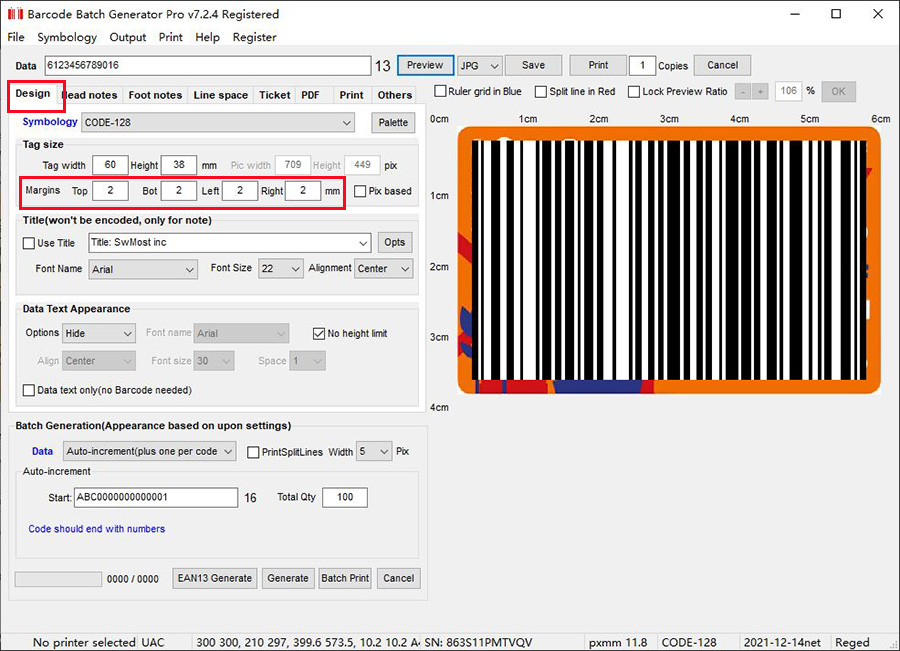Screen dimensions: 900x651
Task: Open the title Font Name Arial dropdown
Action: 143,269
